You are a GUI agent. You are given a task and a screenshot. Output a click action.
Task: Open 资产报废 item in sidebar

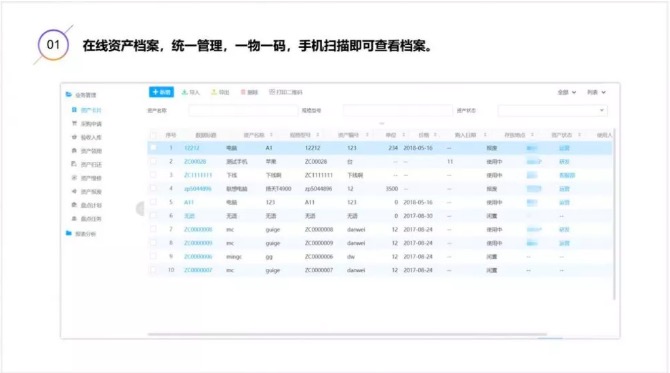point(87,191)
